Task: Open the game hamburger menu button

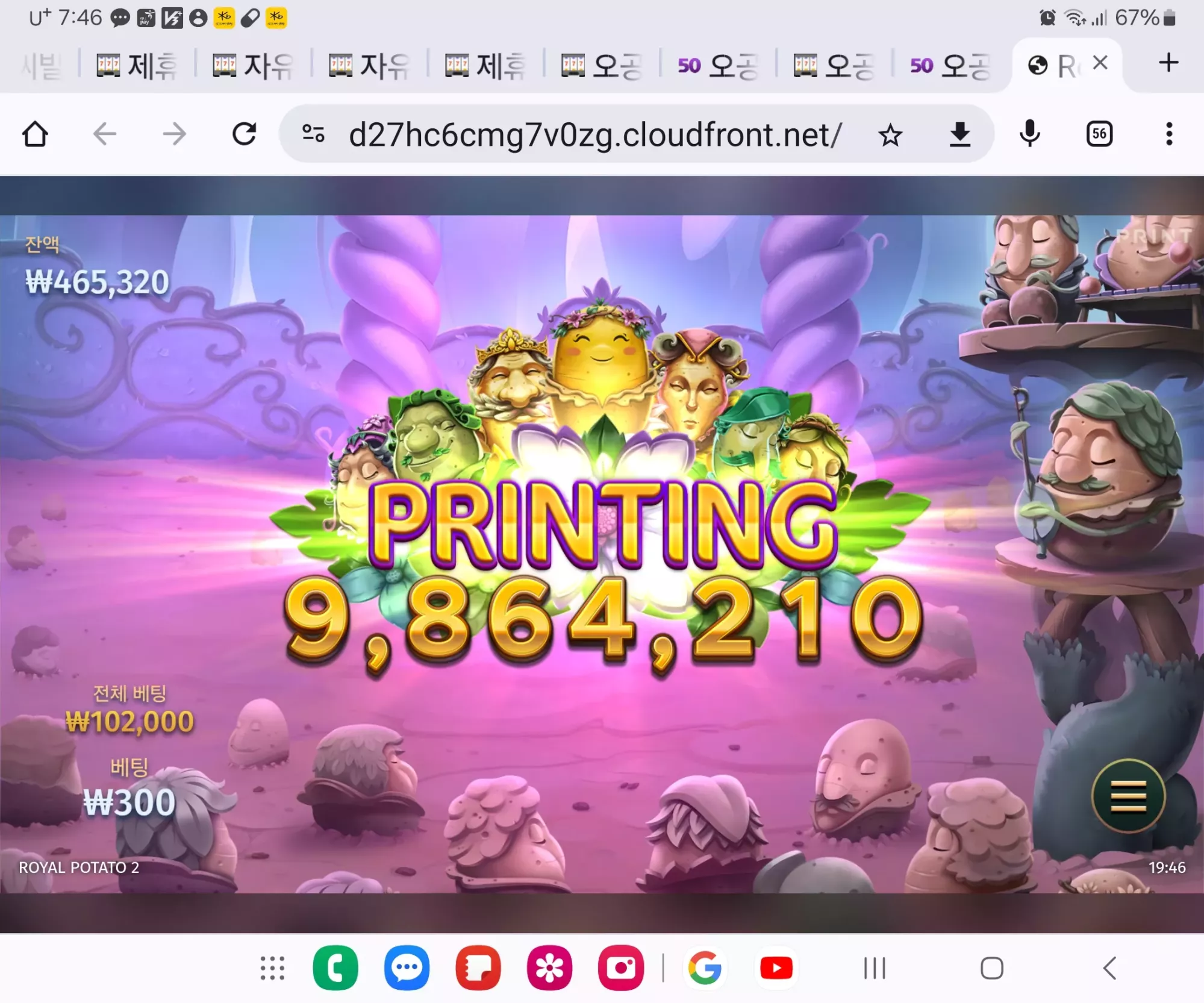Action: pos(1128,796)
